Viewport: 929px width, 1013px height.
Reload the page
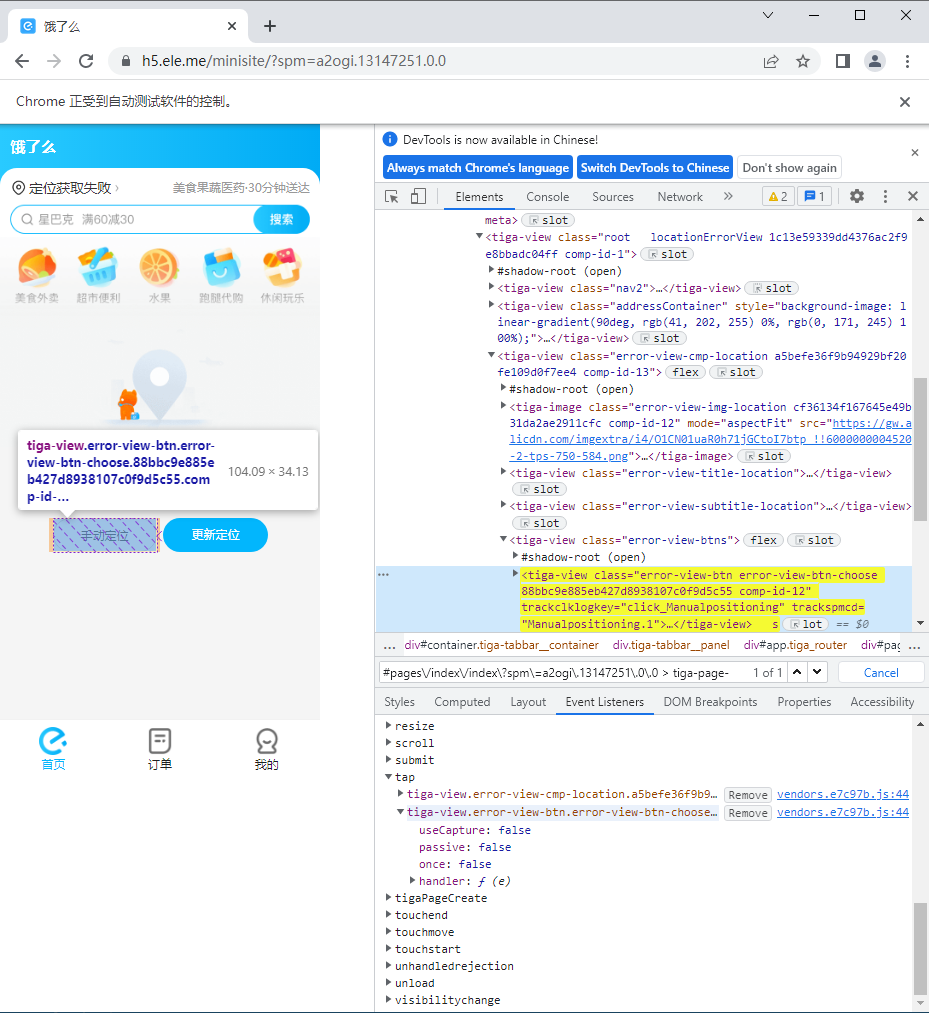86,61
